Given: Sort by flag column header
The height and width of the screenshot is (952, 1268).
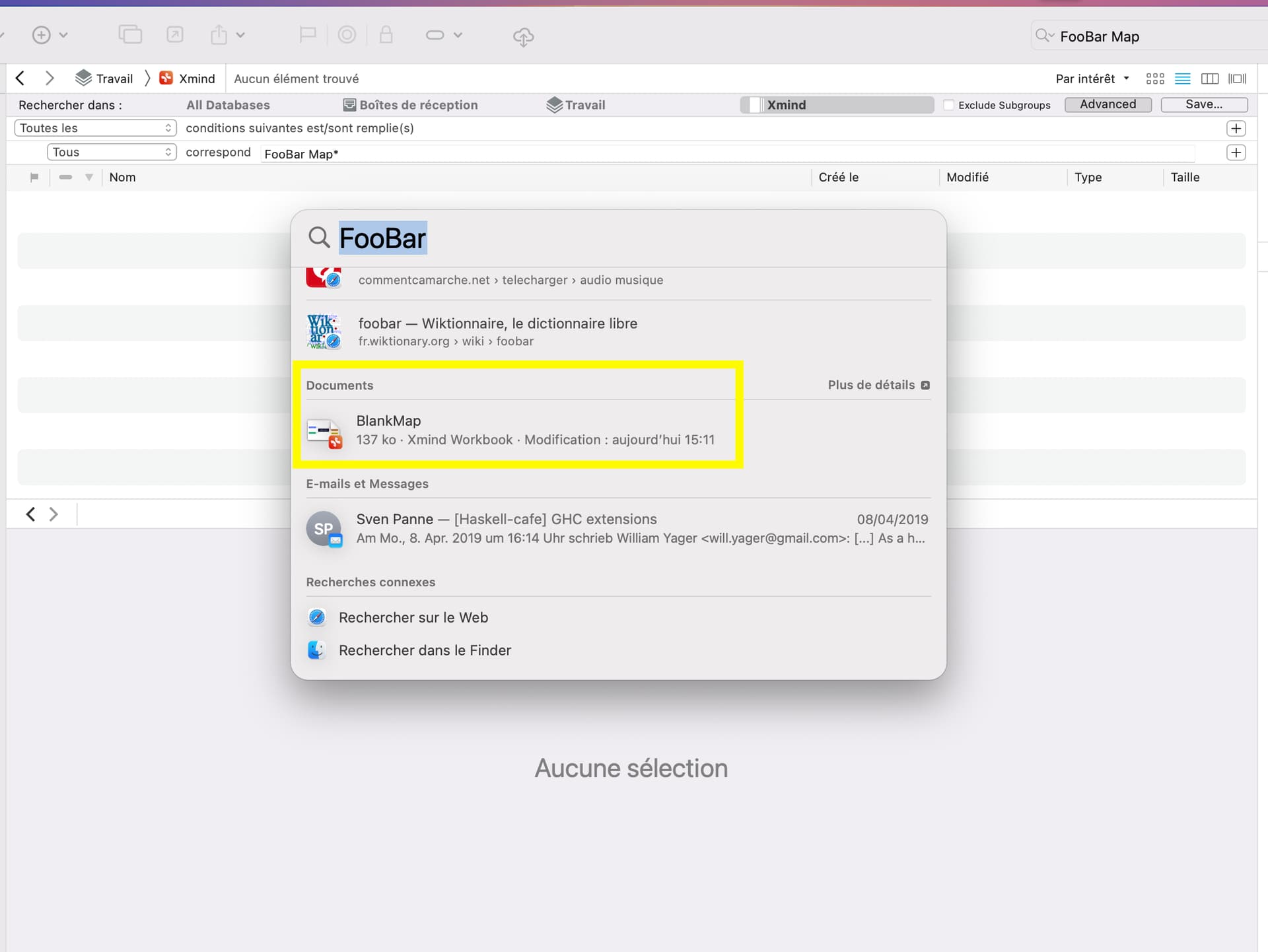Looking at the screenshot, I should click(x=34, y=177).
